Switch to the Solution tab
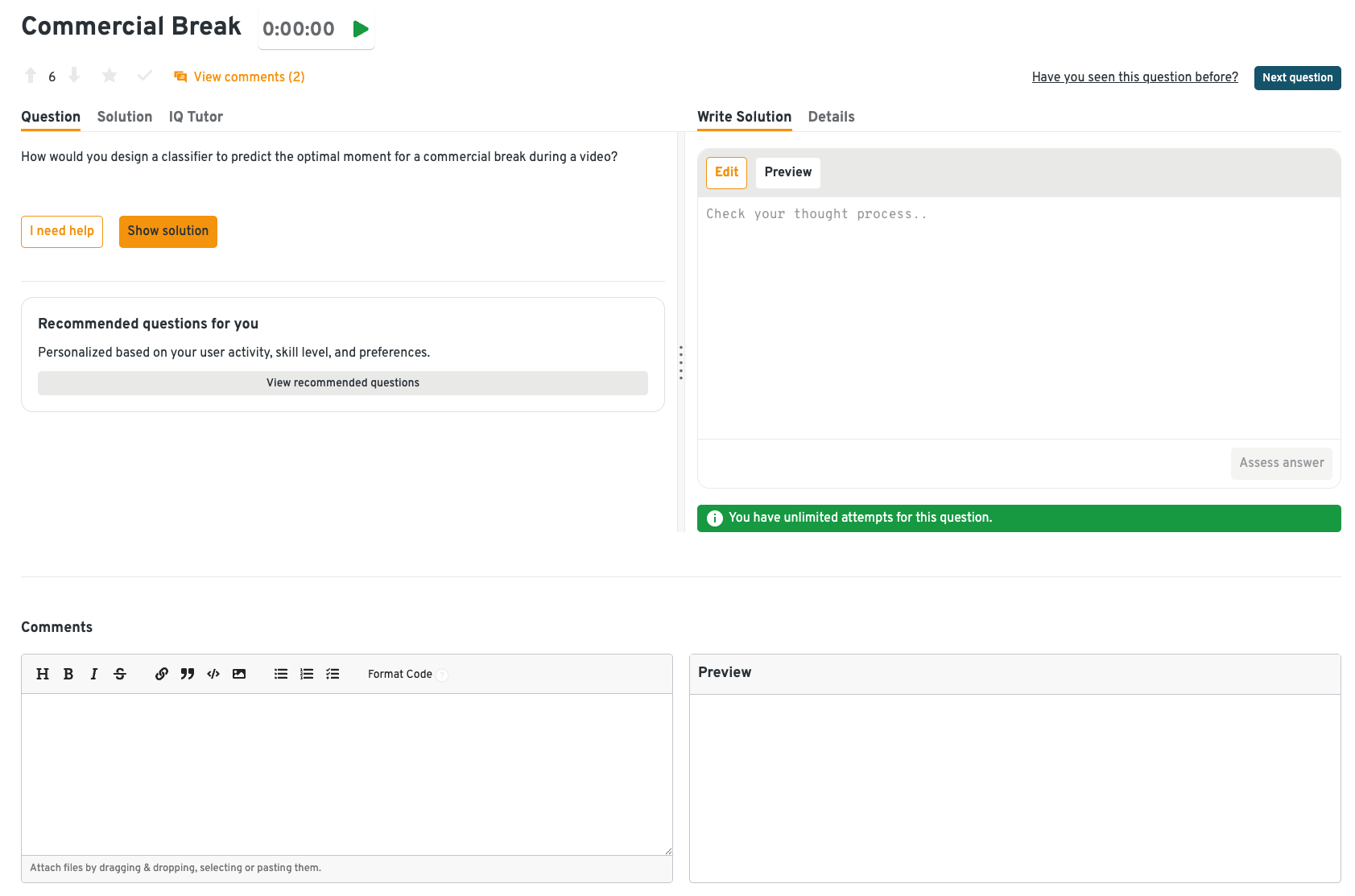Screen dimensions: 1355x896 coord(125,117)
